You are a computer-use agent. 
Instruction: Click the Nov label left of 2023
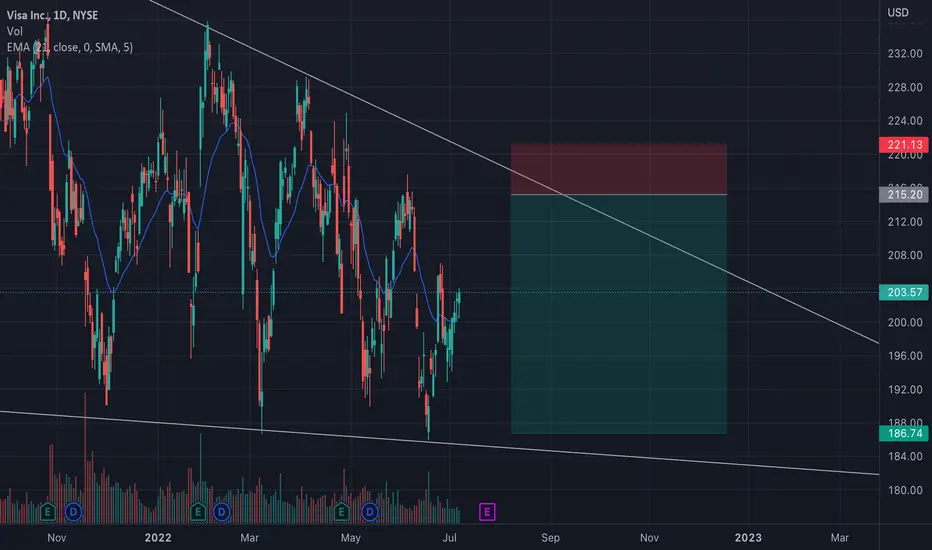(x=649, y=538)
